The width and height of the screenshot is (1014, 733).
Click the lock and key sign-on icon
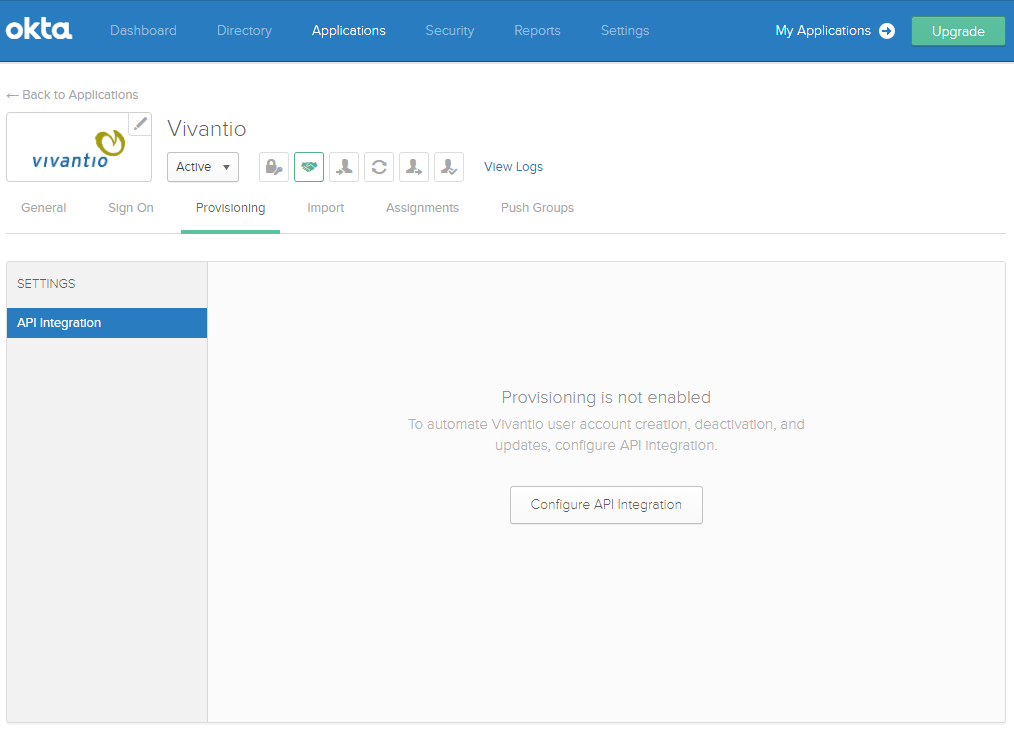274,167
